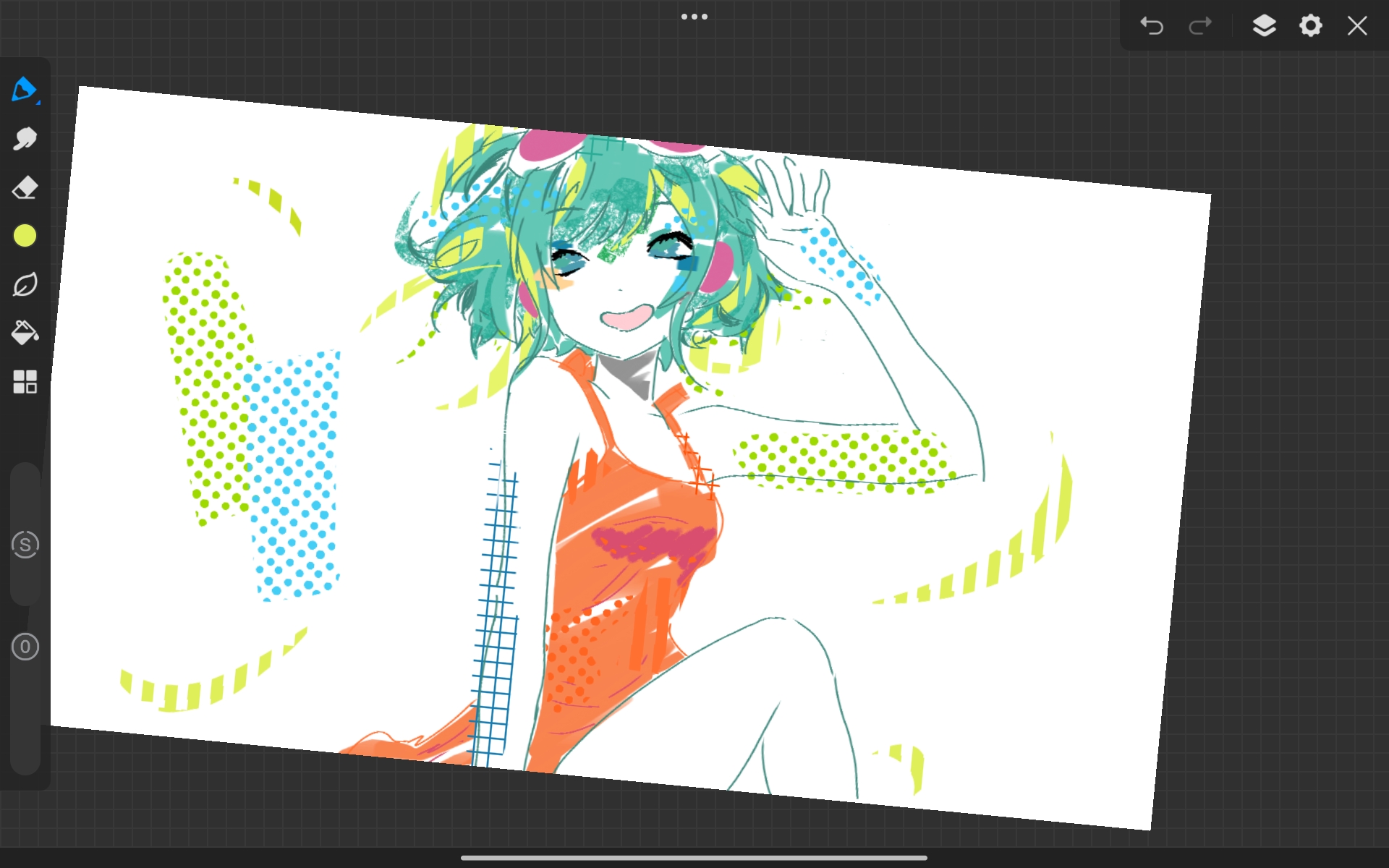Select the pen brush tool
This screenshot has height=868, width=1389.
coord(23,90)
